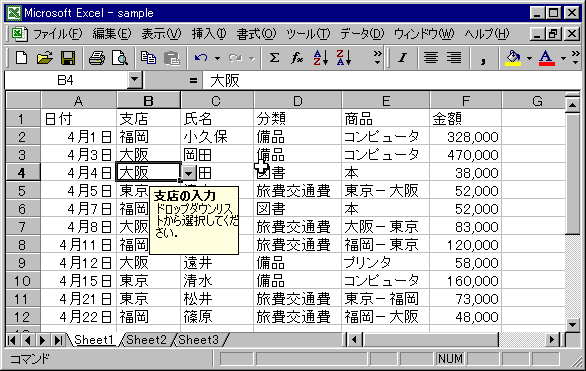Open the Name Box dropdown
This screenshot has width=586, height=371.
(135, 80)
